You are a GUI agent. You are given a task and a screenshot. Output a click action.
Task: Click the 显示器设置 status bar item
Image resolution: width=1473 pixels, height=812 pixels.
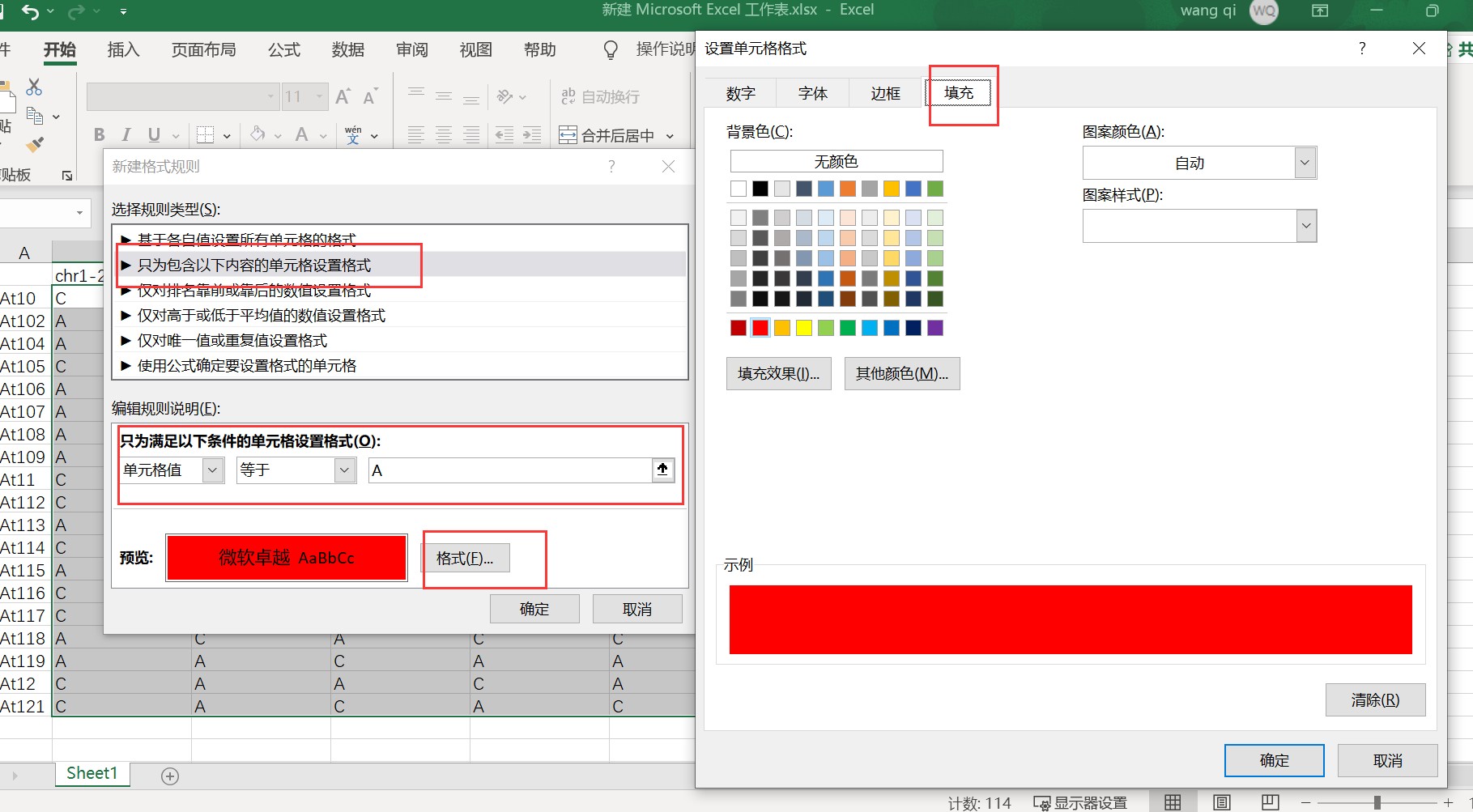1080,802
